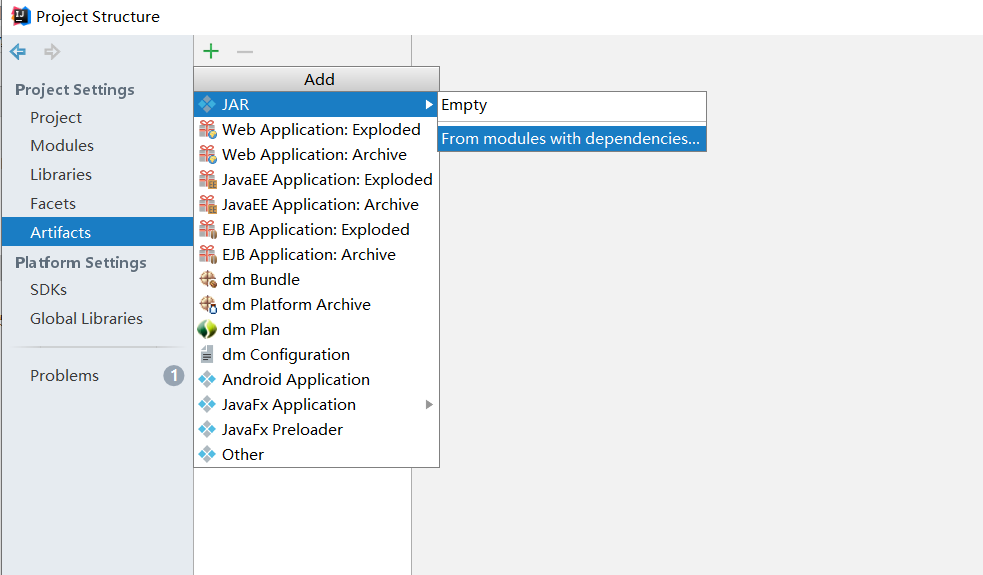The width and height of the screenshot is (983, 575).
Task: Open the Modules settings page
Action: coord(97,145)
